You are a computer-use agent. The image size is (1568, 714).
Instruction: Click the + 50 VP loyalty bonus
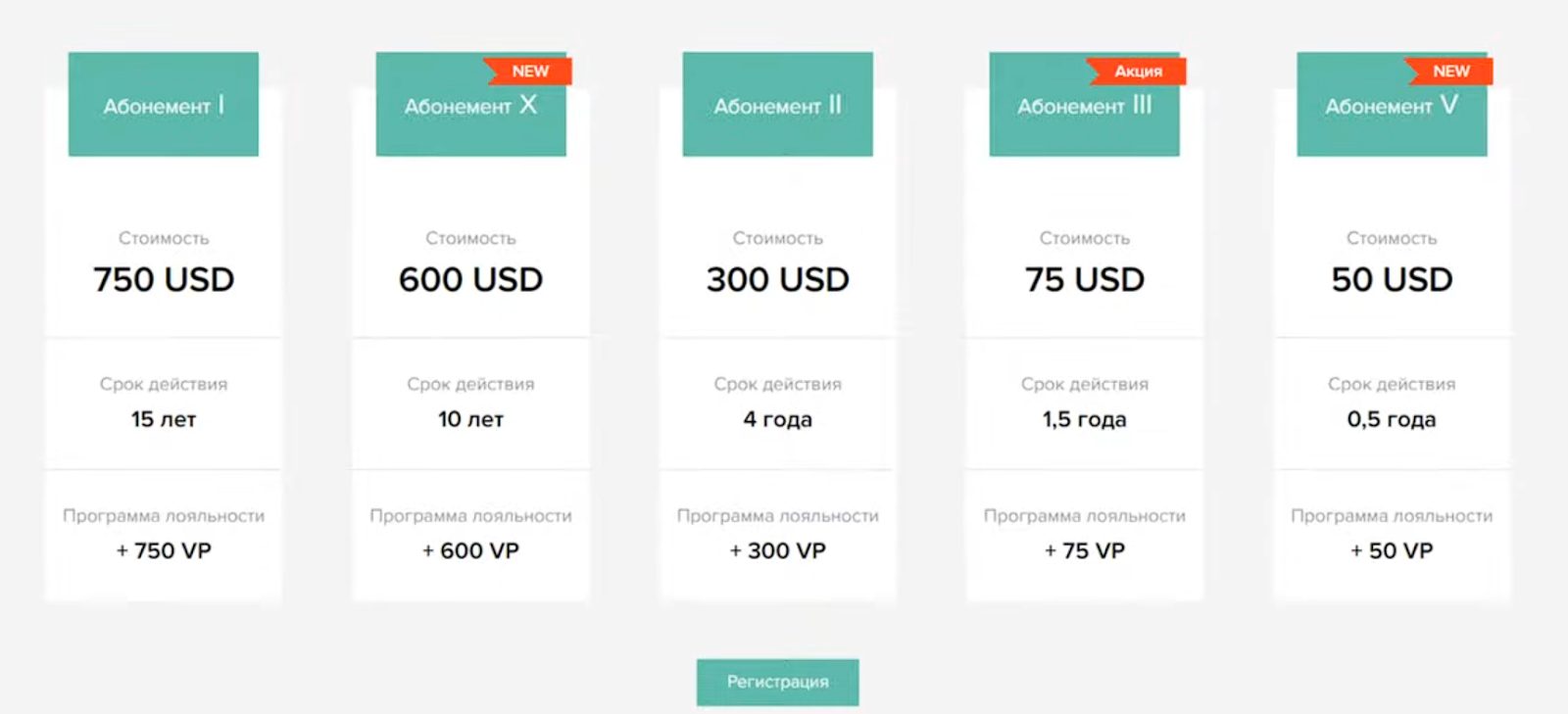click(x=1392, y=550)
